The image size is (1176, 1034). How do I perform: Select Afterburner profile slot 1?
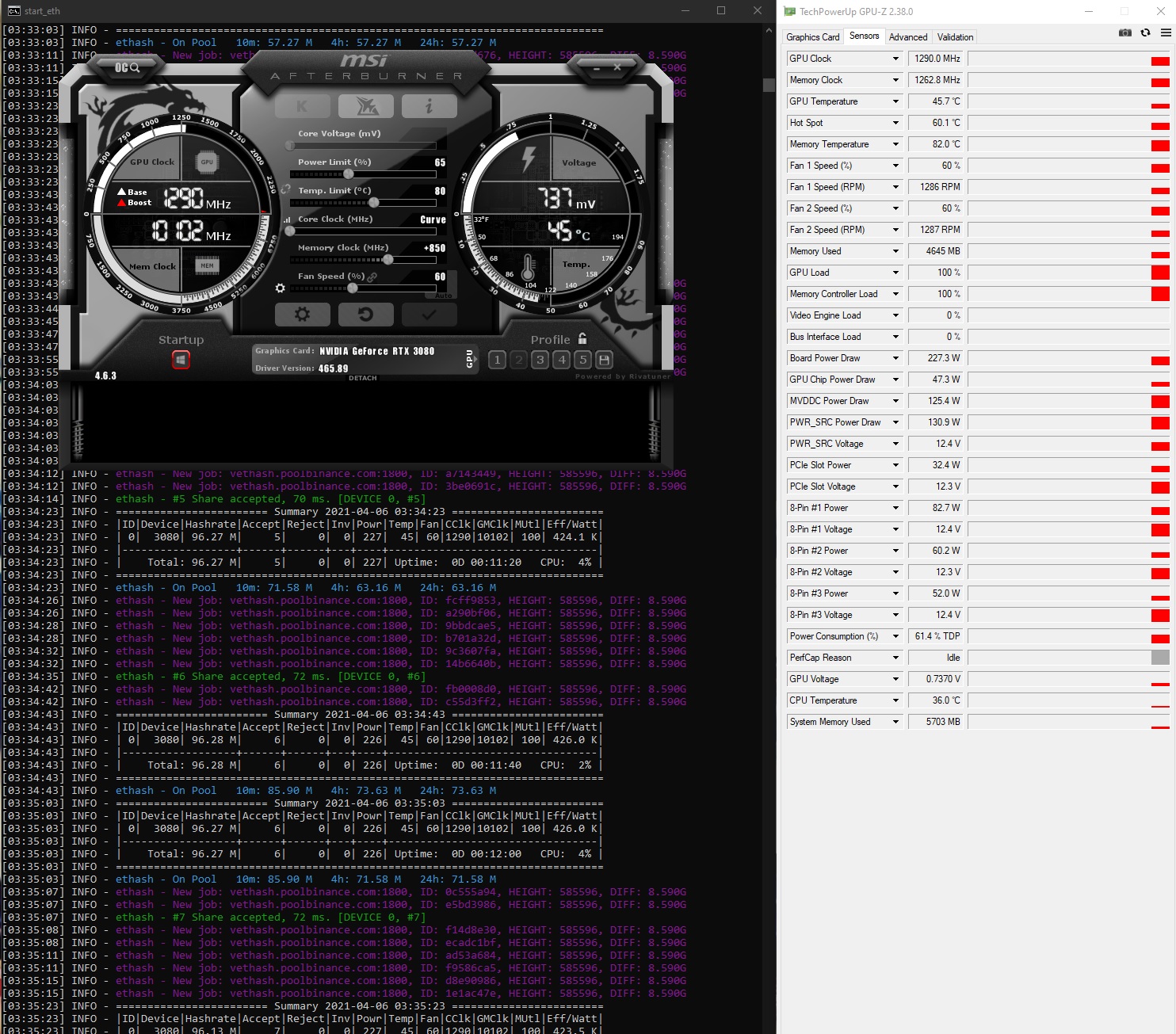pyautogui.click(x=498, y=360)
